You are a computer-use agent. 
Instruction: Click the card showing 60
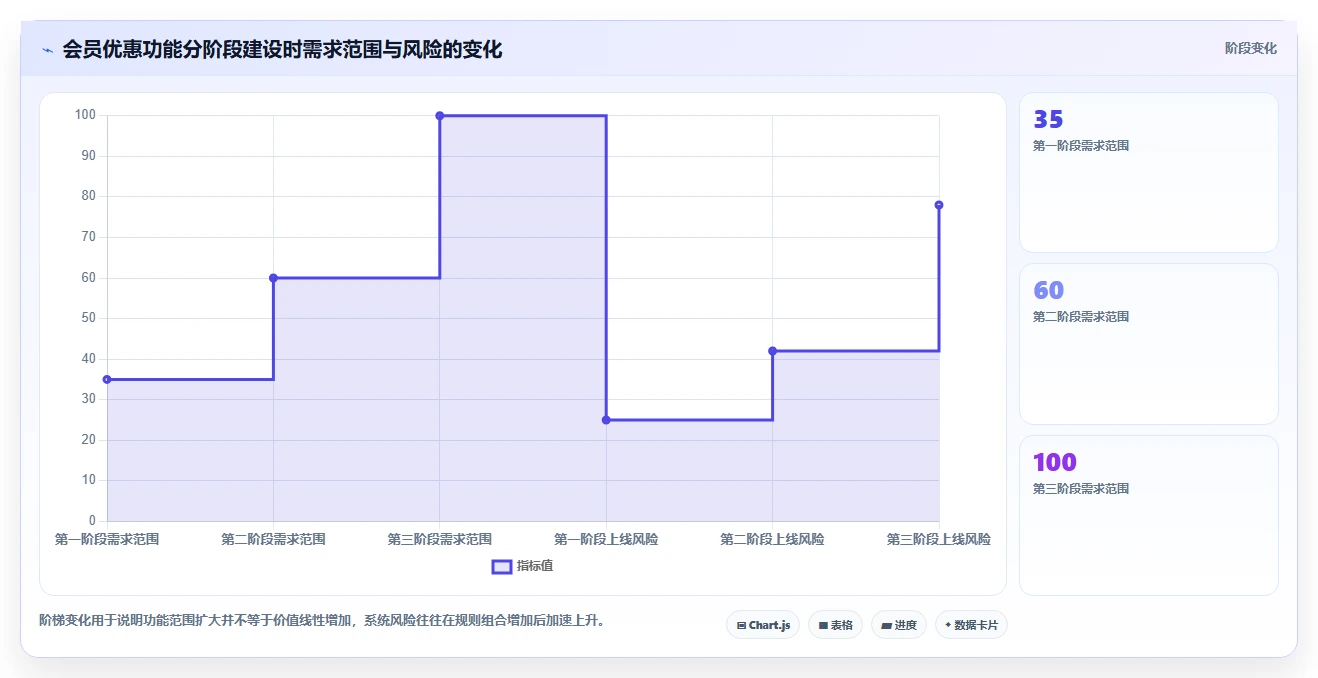click(x=1148, y=344)
